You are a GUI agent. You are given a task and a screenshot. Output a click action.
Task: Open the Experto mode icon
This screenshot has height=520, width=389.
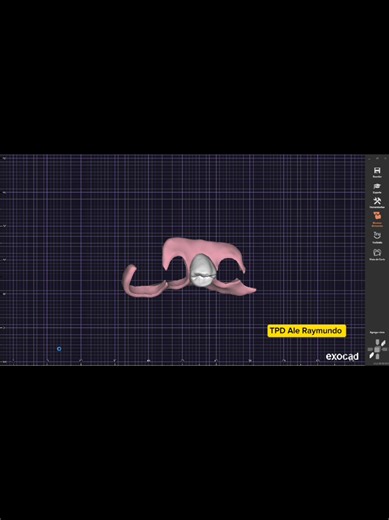377,187
